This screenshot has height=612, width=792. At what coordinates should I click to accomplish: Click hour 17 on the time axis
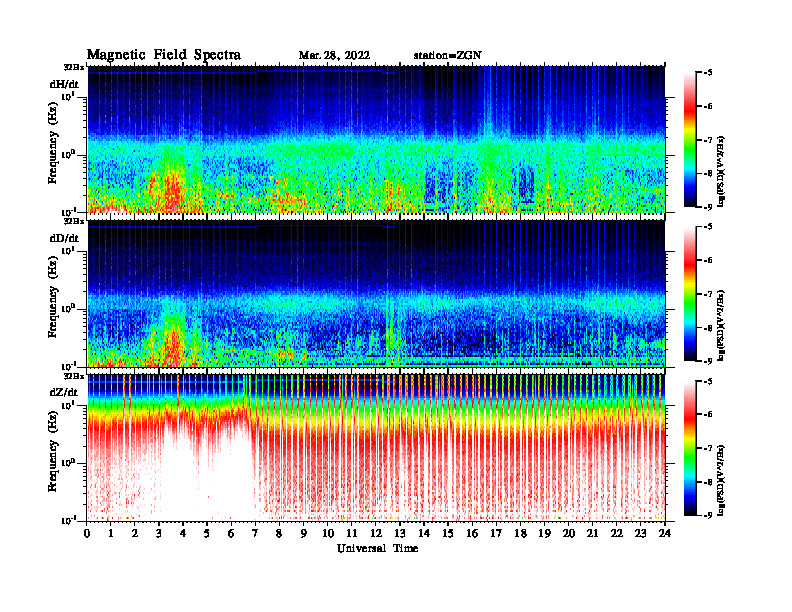[496, 534]
